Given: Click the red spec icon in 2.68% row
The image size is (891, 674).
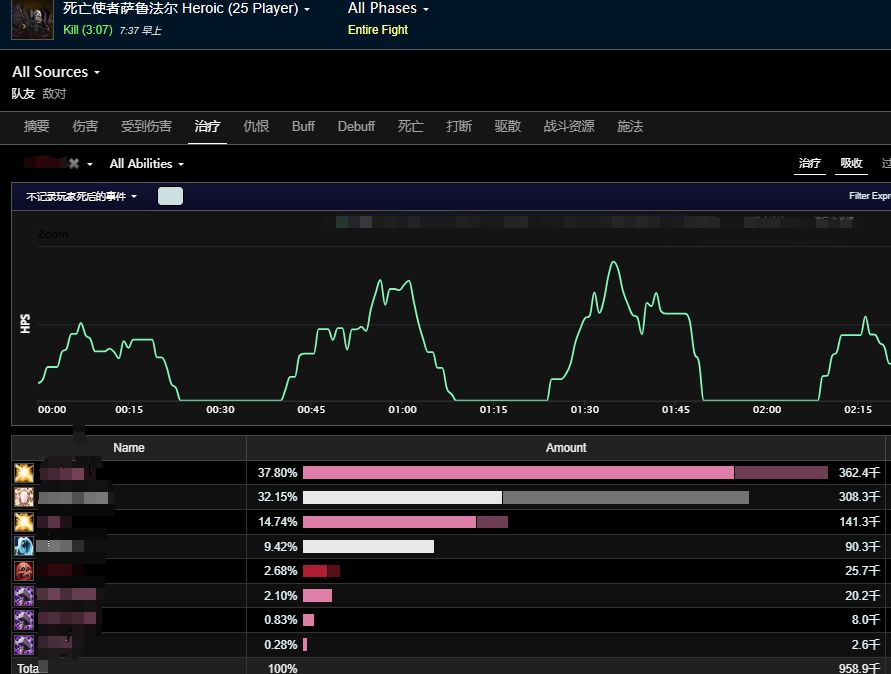Looking at the screenshot, I should [x=24, y=570].
